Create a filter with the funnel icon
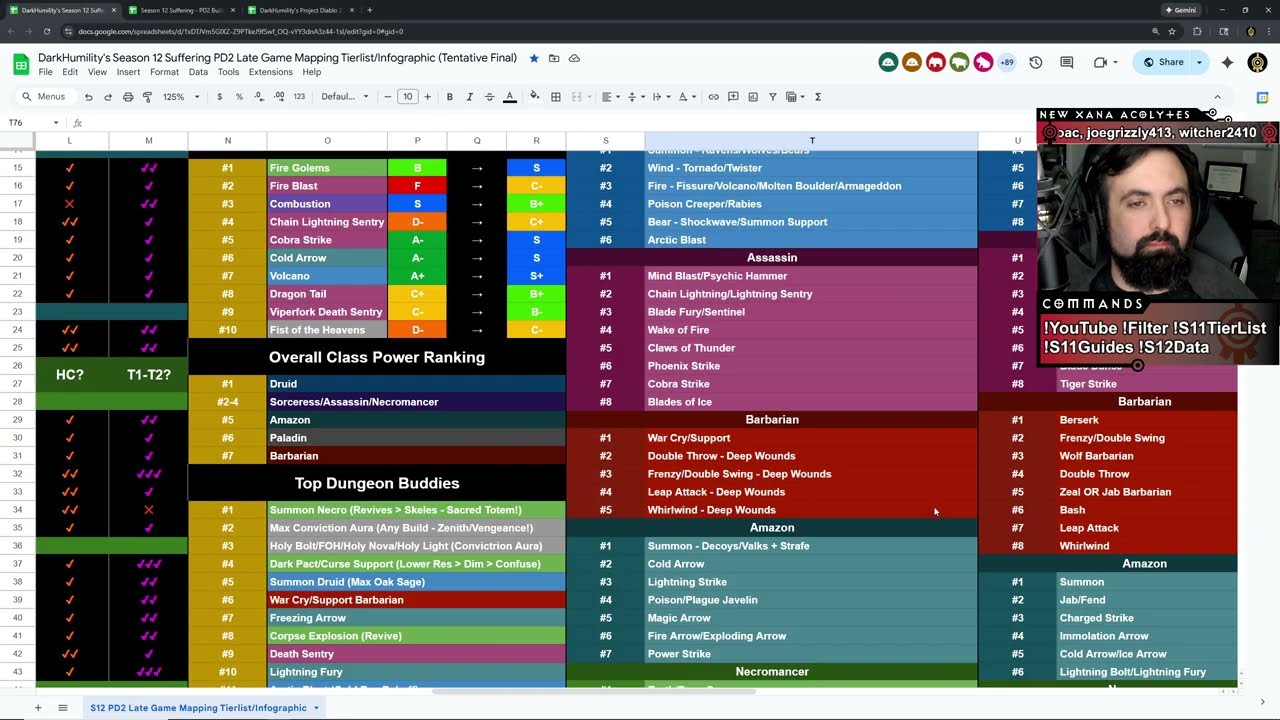 coord(773,97)
